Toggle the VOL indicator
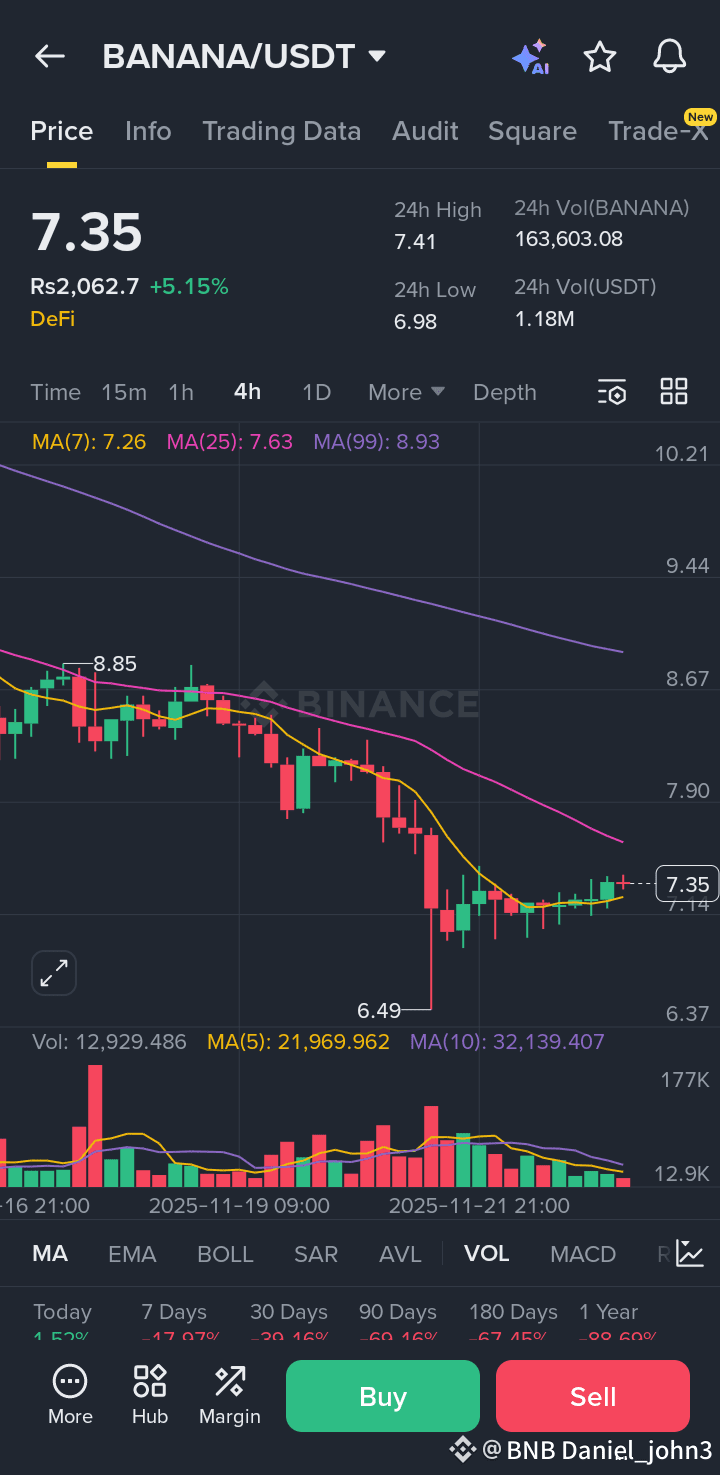 (486, 1254)
